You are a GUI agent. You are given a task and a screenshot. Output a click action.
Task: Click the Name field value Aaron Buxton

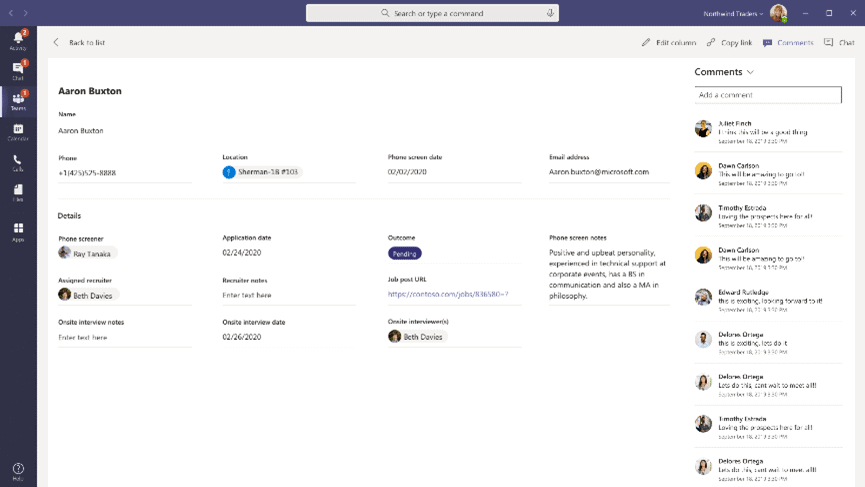click(81, 131)
